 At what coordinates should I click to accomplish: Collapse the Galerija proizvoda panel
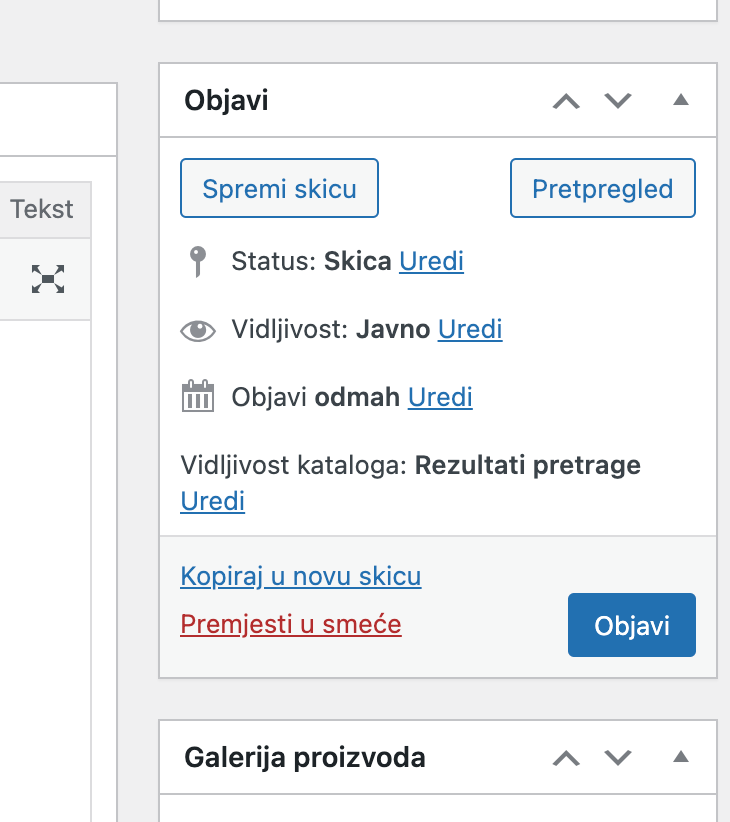point(681,757)
